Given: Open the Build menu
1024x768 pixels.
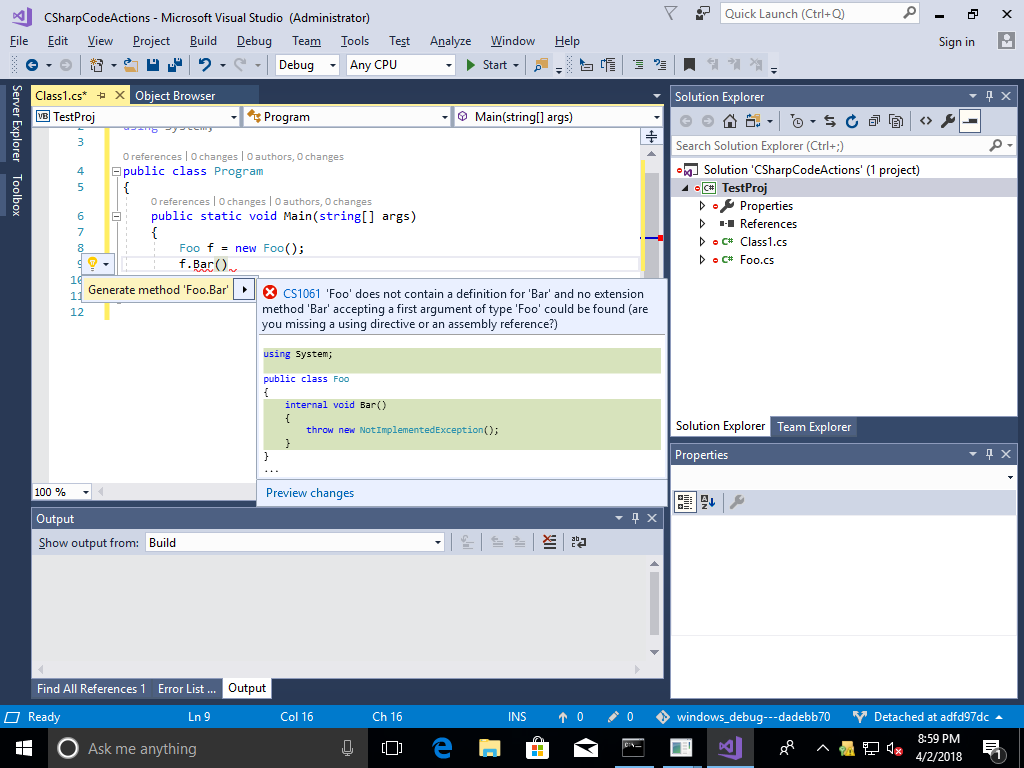Looking at the screenshot, I should 203,41.
